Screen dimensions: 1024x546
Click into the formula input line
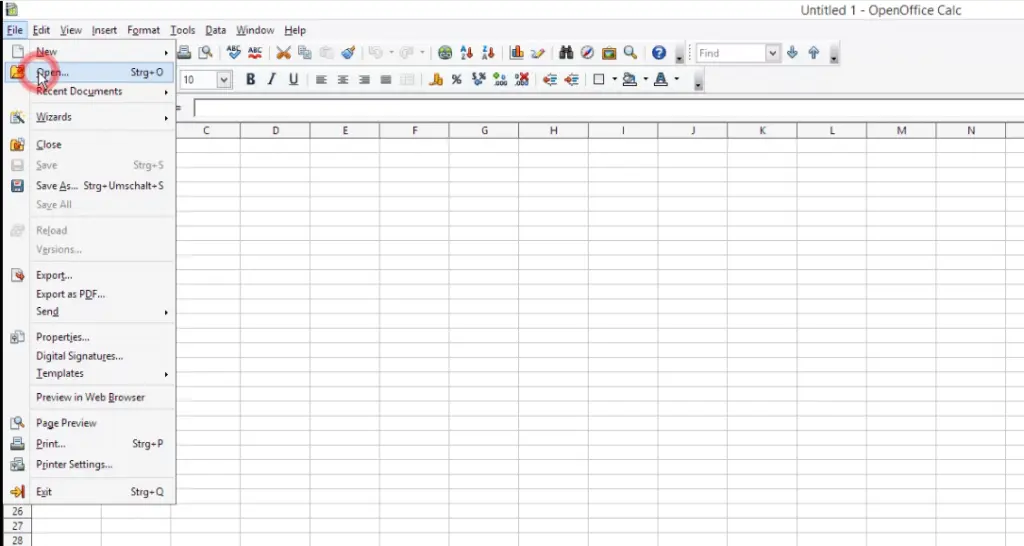click(600, 108)
